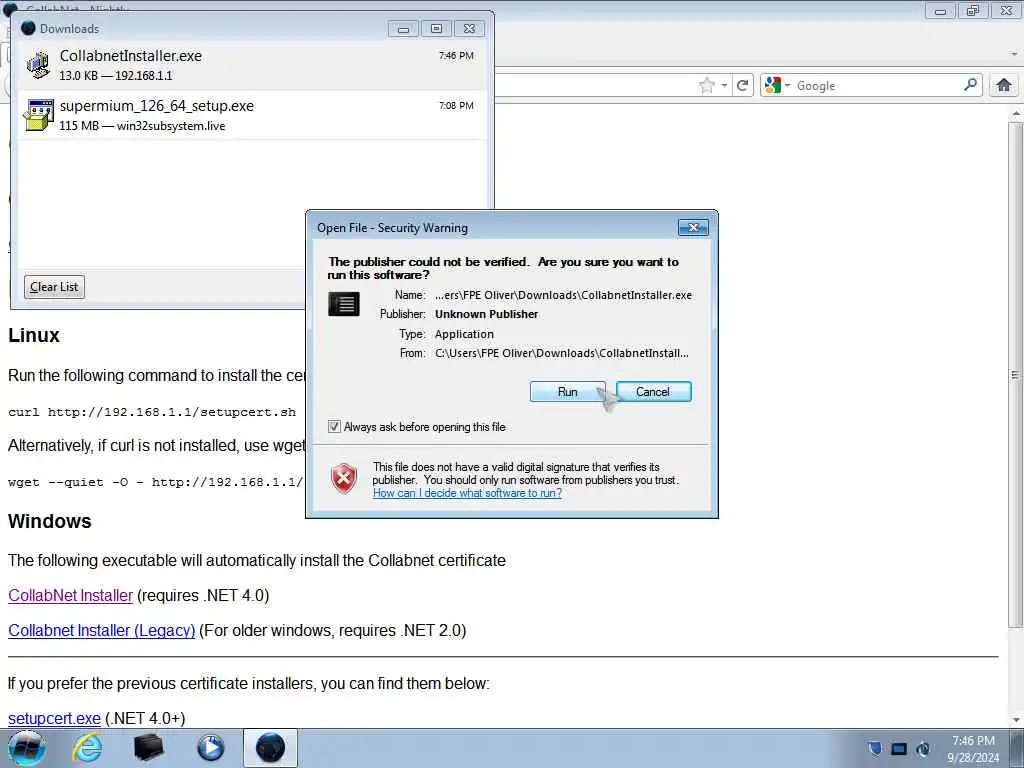Click the Run button in the security warning

[567, 392]
